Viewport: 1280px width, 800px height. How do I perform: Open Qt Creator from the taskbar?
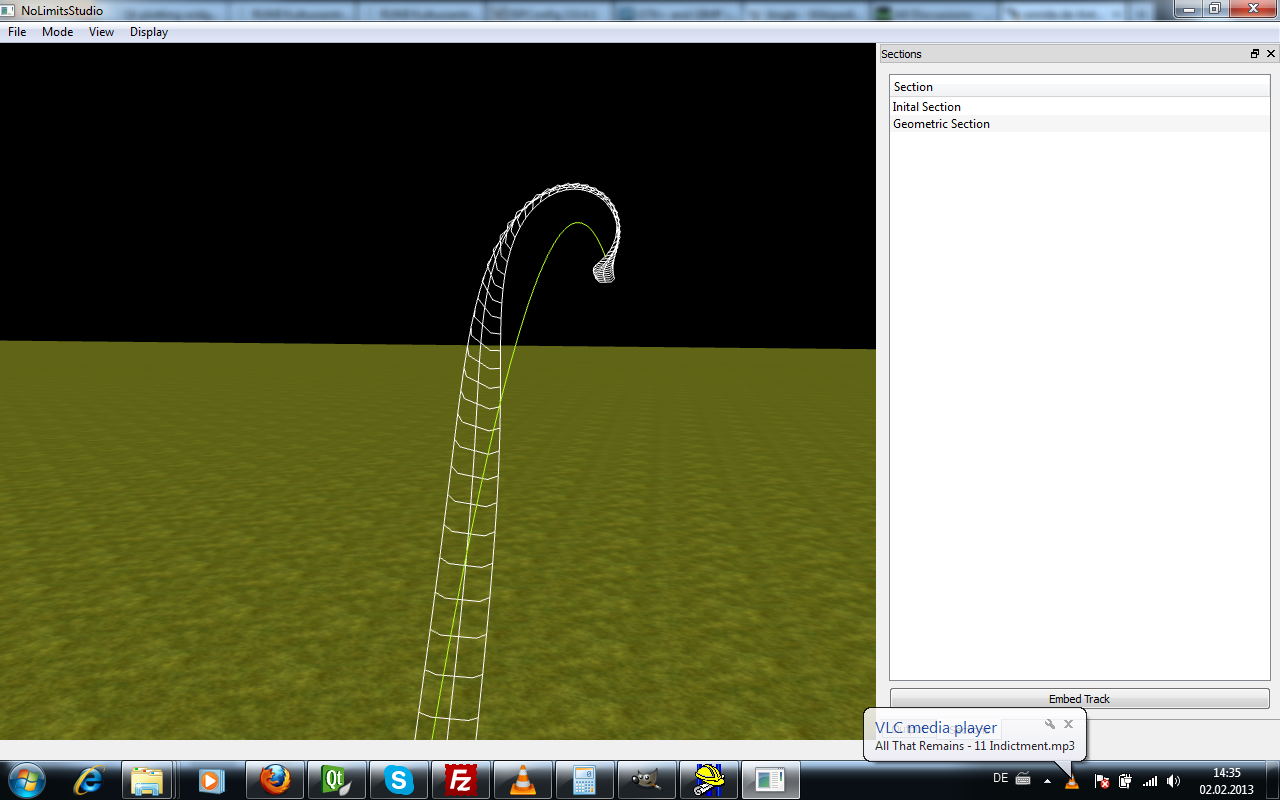point(336,780)
